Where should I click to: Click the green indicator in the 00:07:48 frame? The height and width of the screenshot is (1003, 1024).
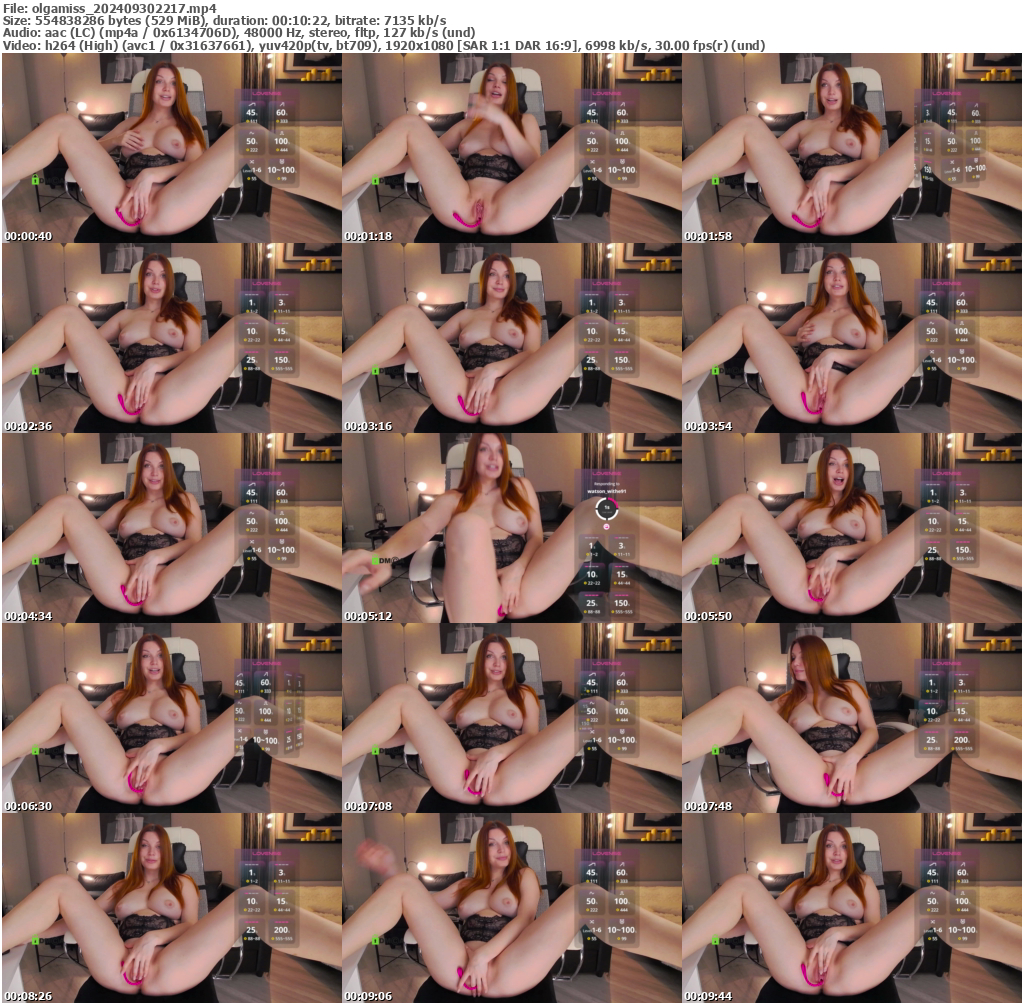(715, 750)
